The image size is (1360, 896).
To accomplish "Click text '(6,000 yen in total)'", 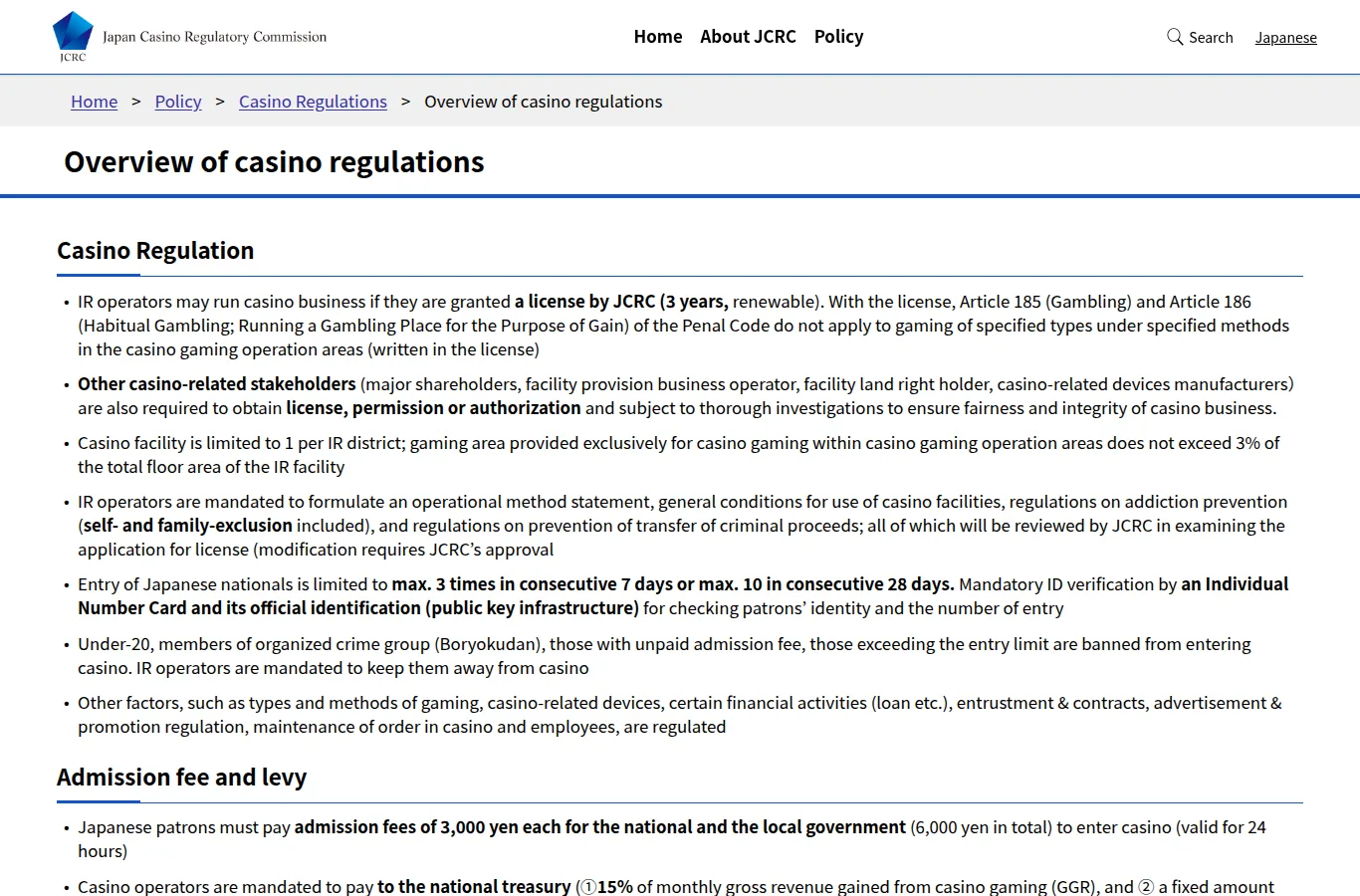I will pos(981,827).
